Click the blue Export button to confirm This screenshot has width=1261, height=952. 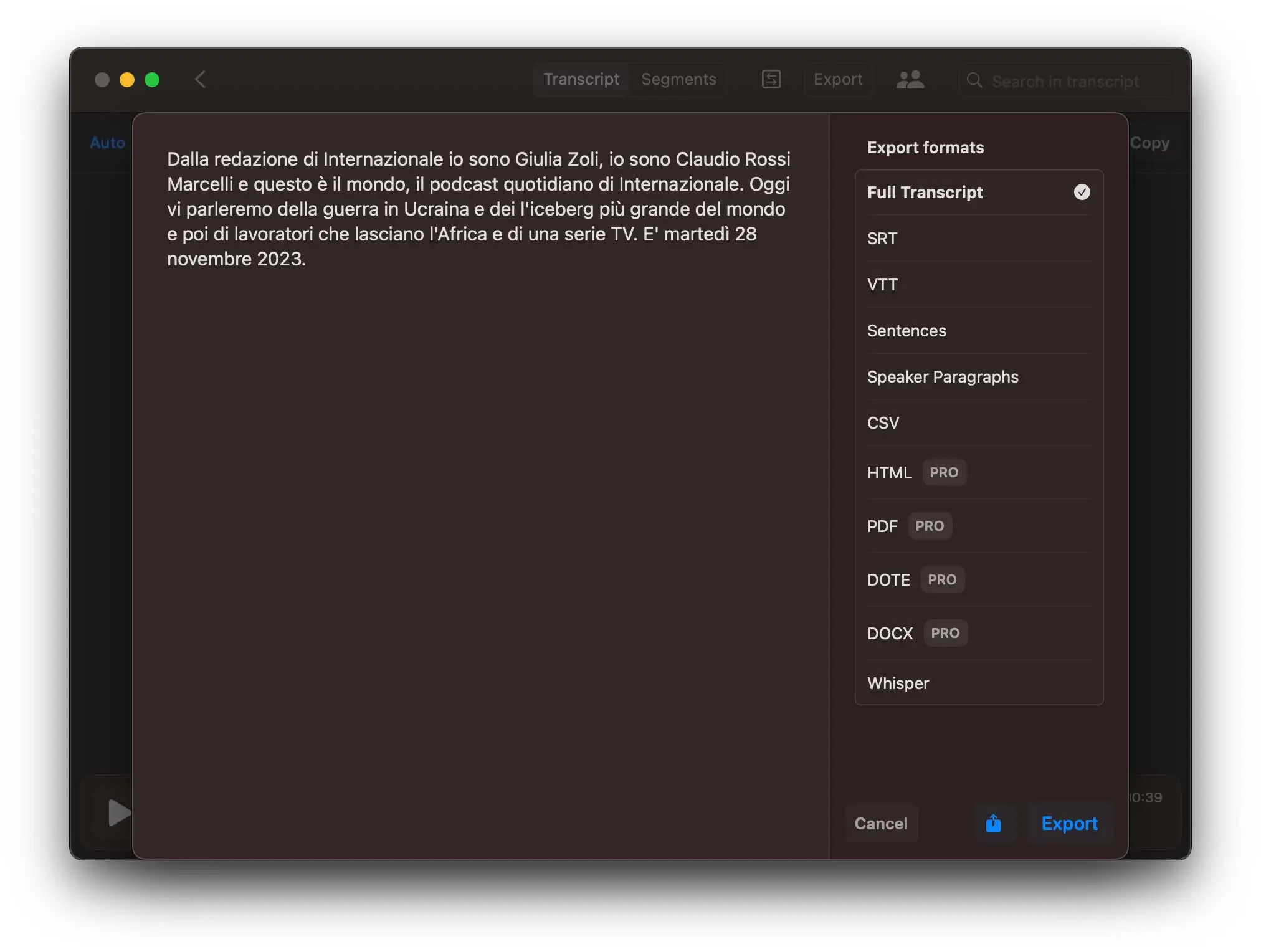pos(1069,823)
